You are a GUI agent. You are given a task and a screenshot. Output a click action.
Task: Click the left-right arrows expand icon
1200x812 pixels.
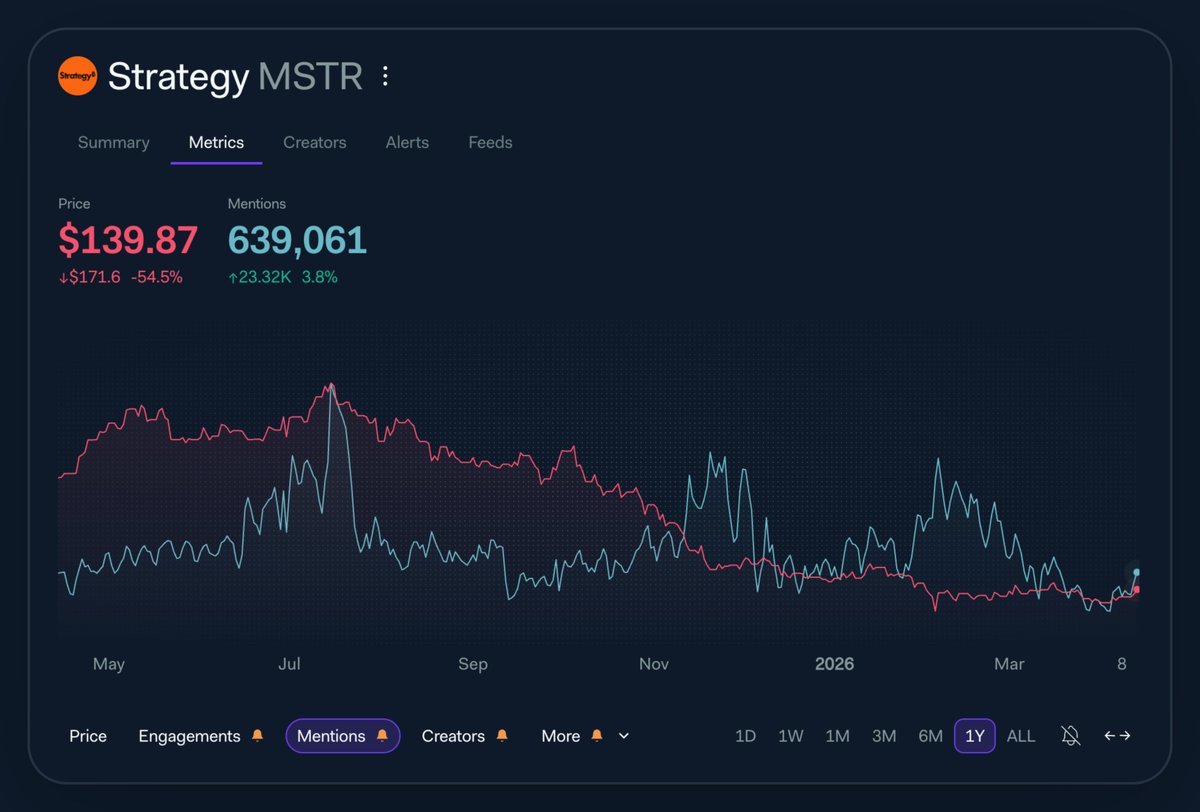click(1117, 736)
